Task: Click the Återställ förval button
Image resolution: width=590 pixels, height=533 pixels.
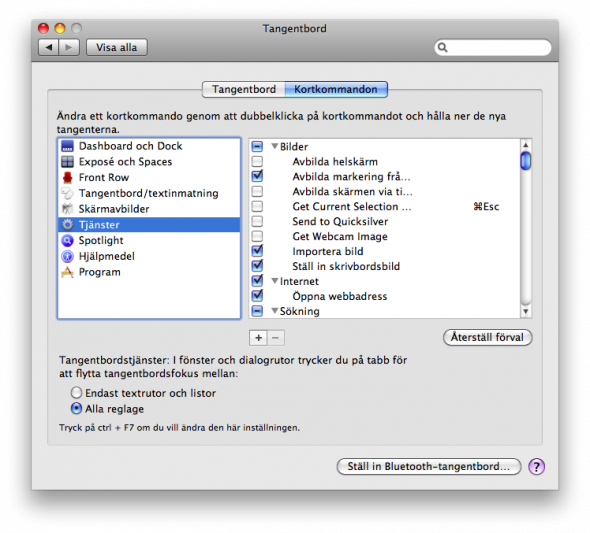Action: (x=487, y=337)
